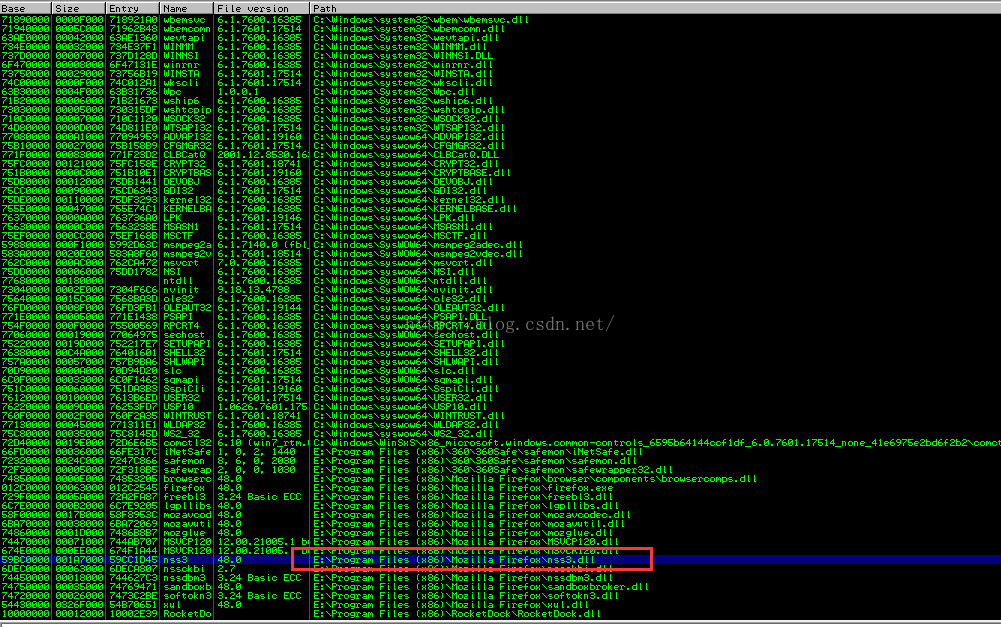Click file version 9.18.13.4788
Viewport: 1001px width, 627px height.
(x=253, y=290)
